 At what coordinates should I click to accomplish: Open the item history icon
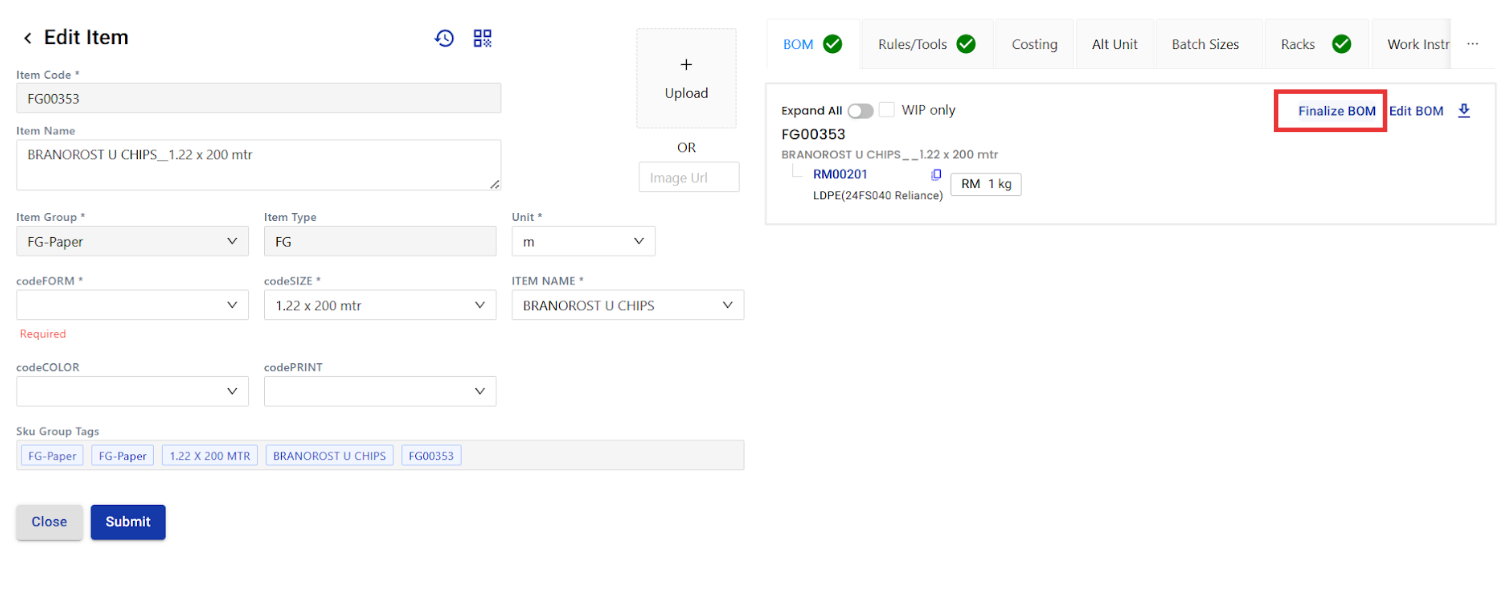tap(444, 38)
